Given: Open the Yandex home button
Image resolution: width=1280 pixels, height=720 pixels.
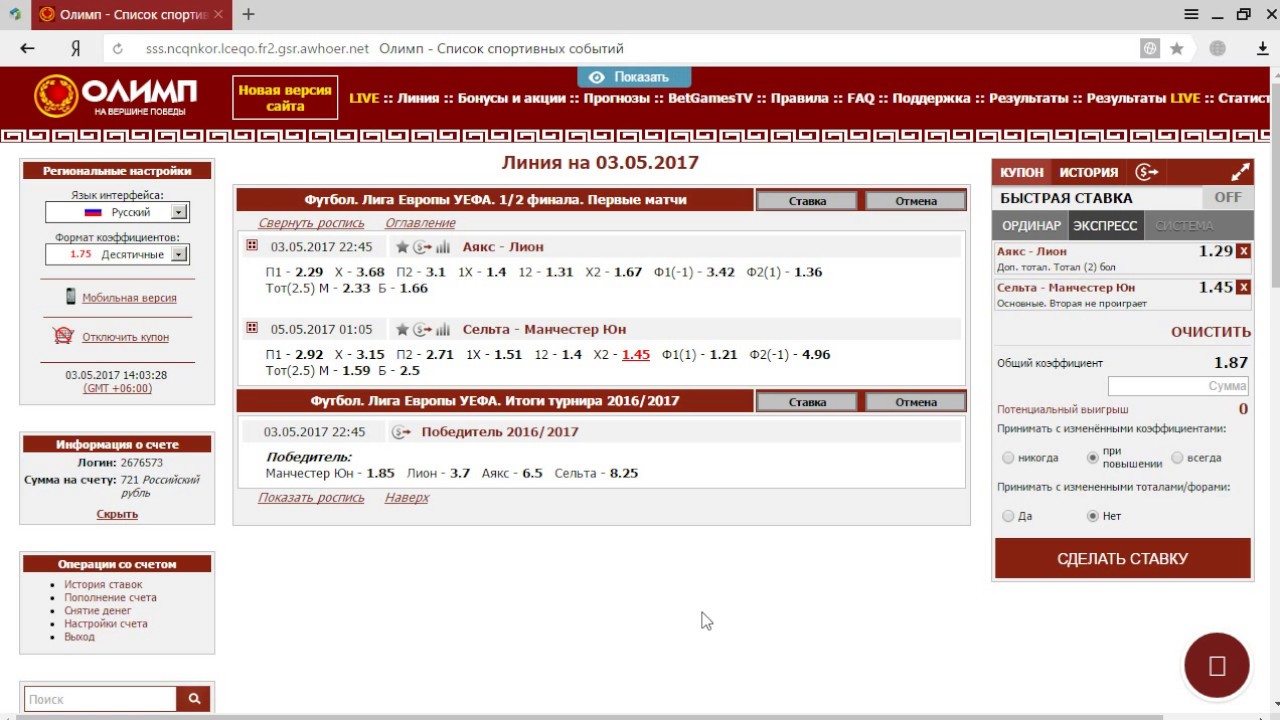Looking at the screenshot, I should coord(75,48).
